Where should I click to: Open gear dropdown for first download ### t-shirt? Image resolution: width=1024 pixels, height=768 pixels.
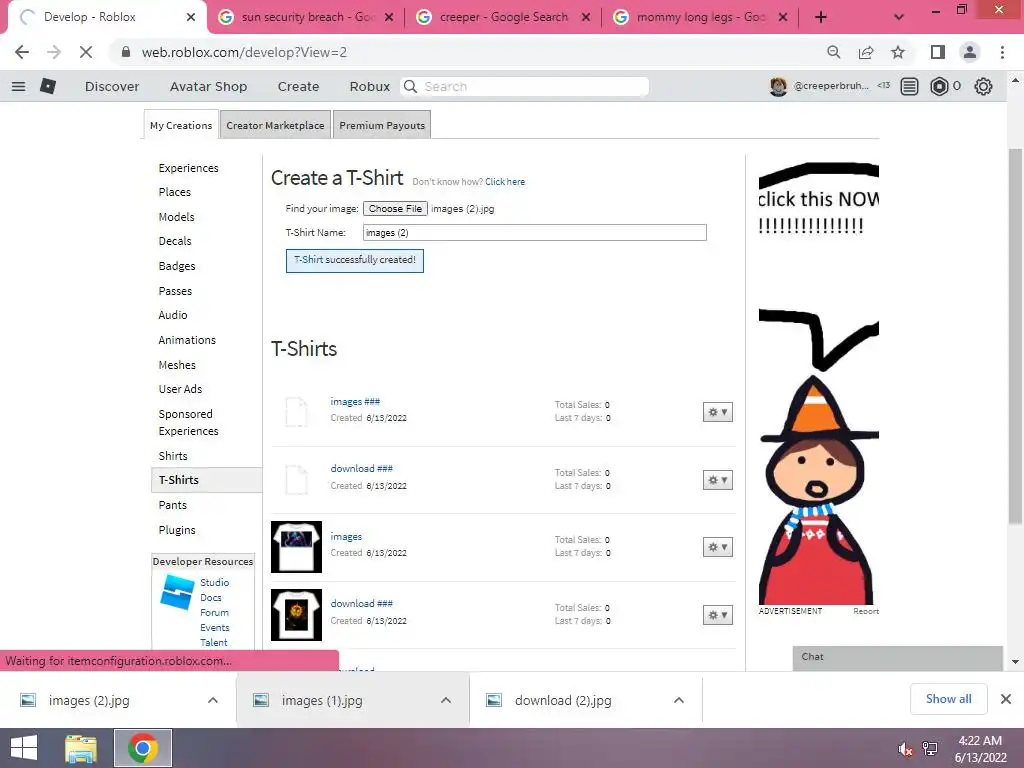pyautogui.click(x=718, y=480)
